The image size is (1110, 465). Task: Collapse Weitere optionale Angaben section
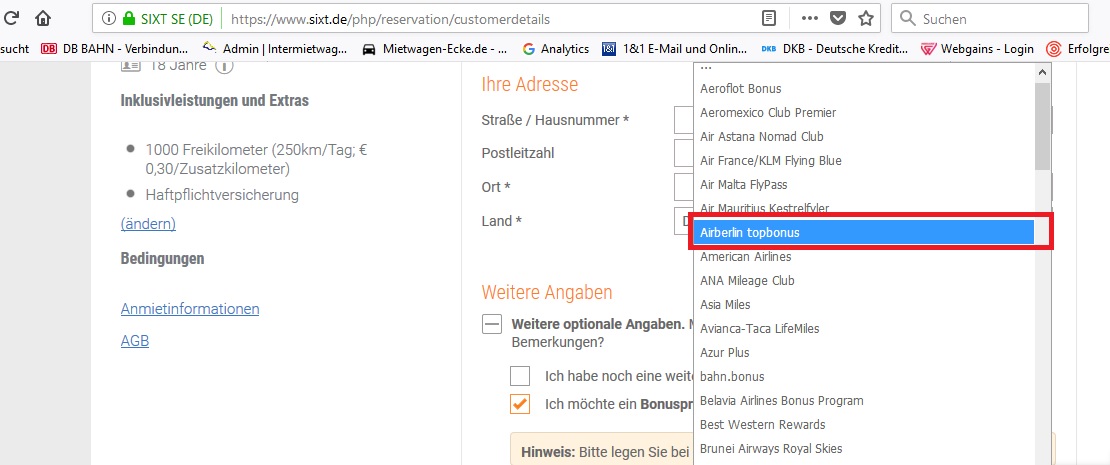491,325
